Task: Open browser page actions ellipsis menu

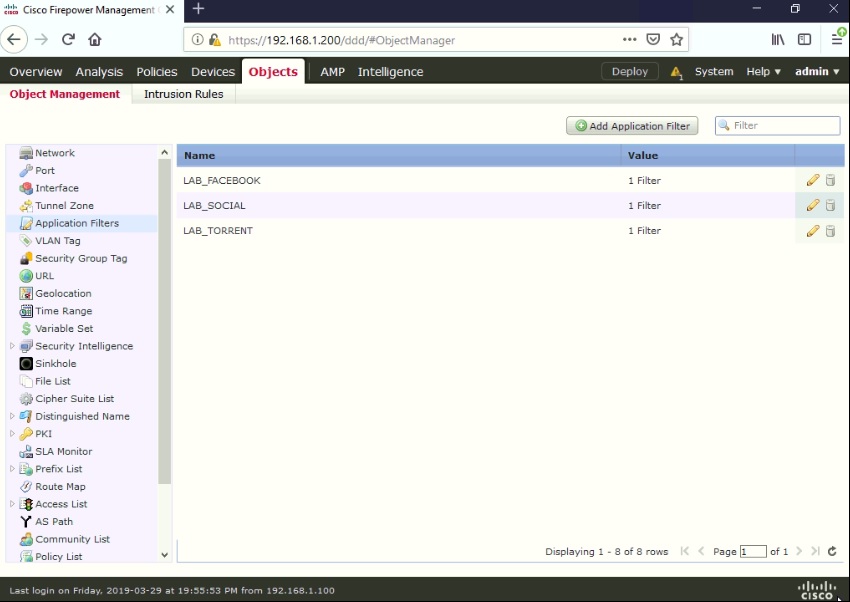Action: tap(629, 40)
